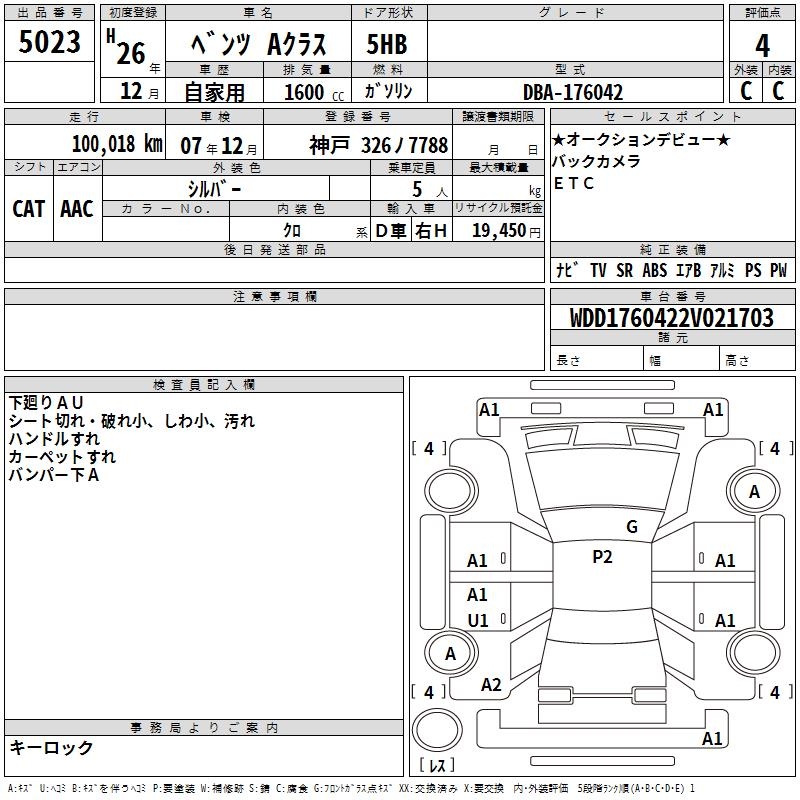This screenshot has height=800, width=800.
Task: Click lot number 5023
Action: pos(49,43)
